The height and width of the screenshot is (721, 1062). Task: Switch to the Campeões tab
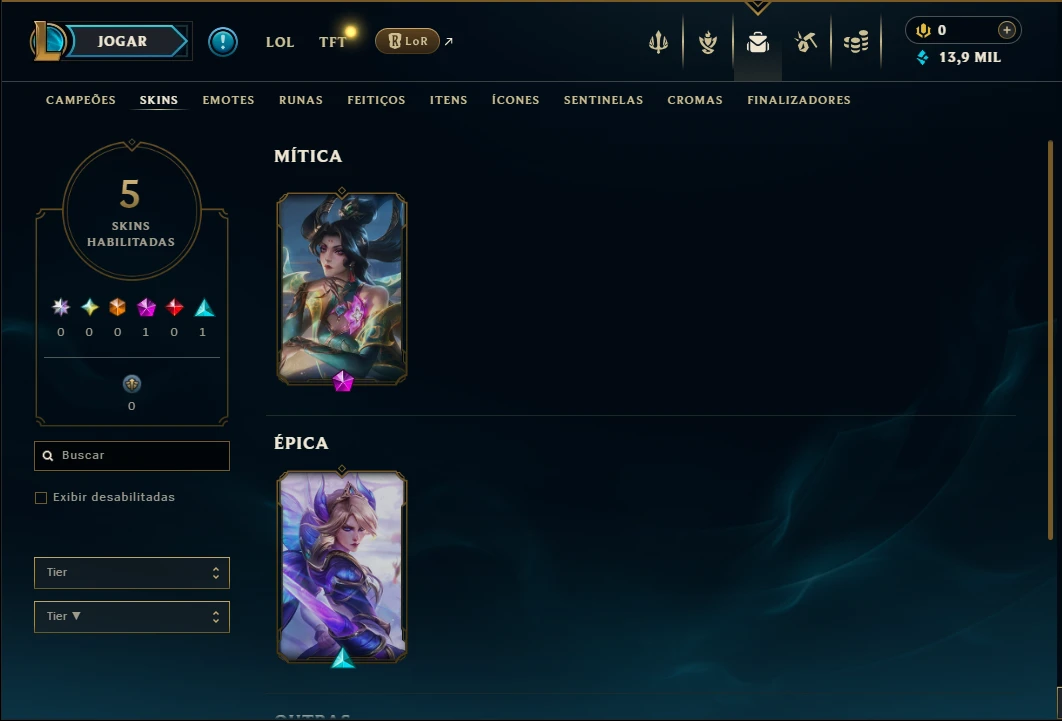click(81, 100)
